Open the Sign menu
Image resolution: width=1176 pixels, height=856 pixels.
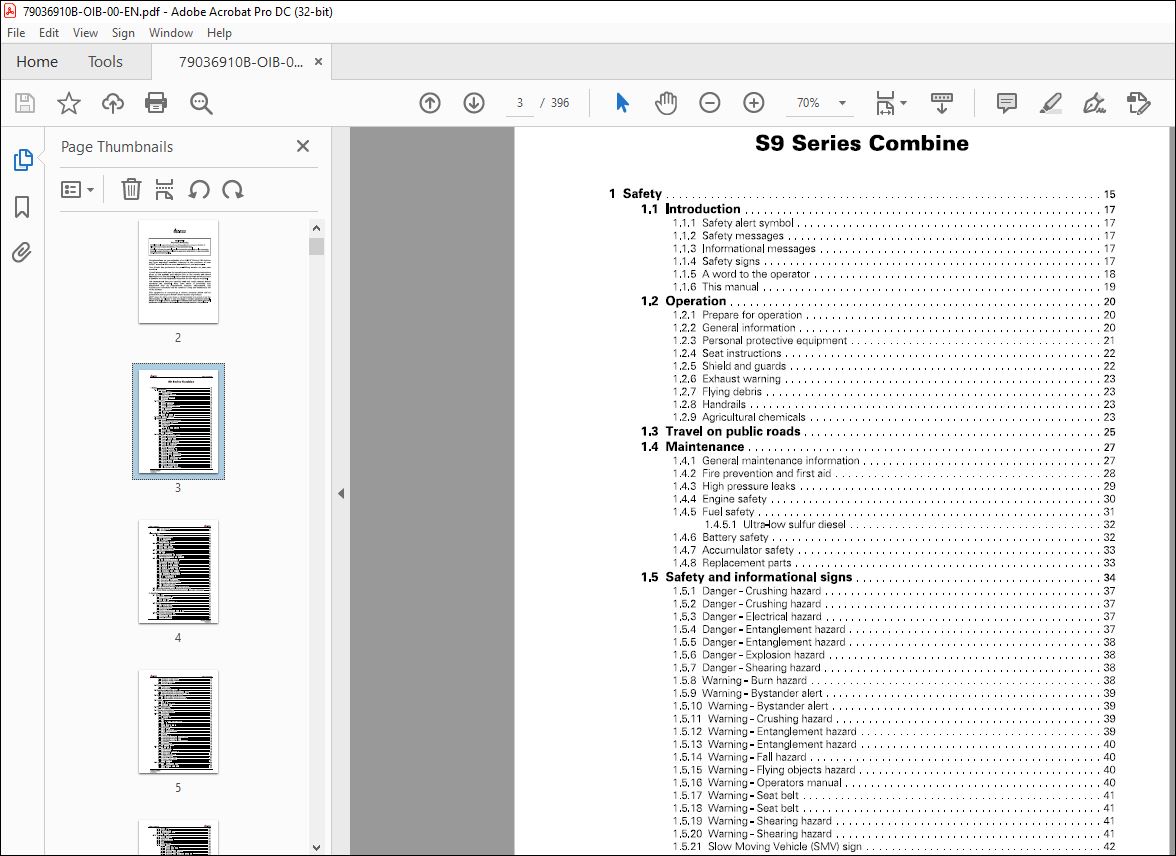[123, 33]
